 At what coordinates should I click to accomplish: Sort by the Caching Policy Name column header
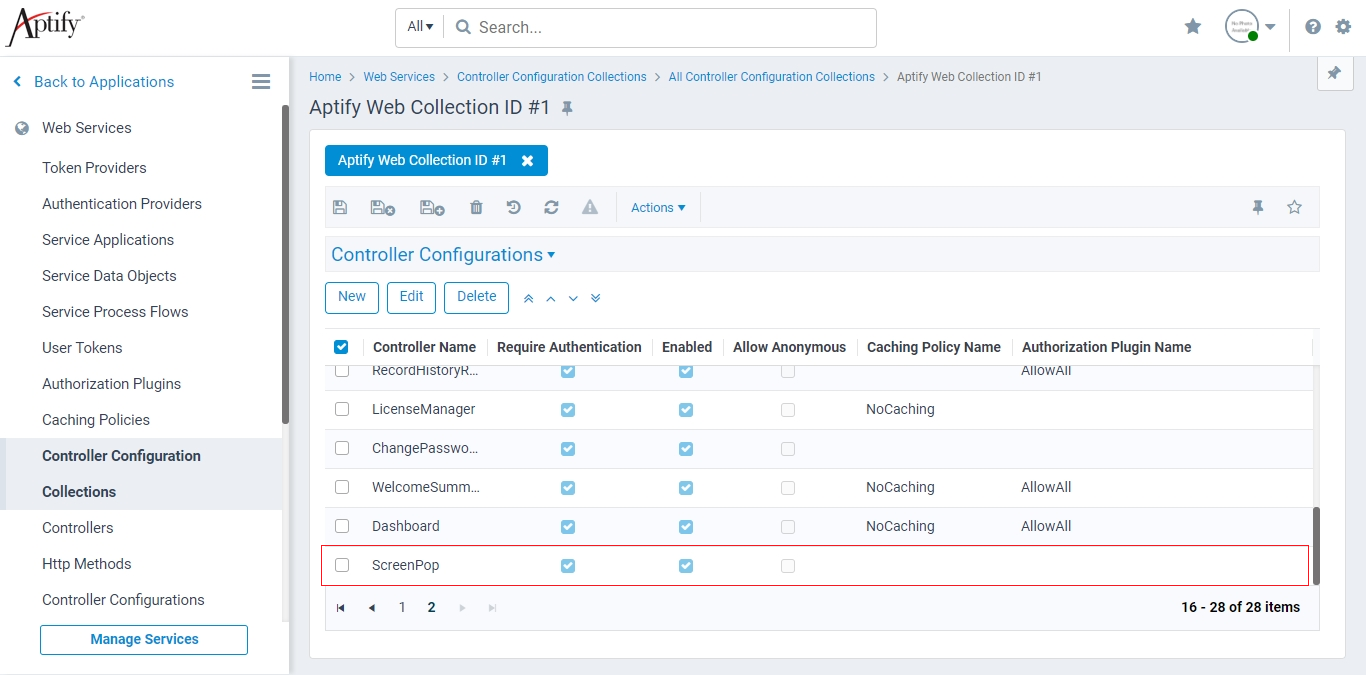[x=934, y=347]
